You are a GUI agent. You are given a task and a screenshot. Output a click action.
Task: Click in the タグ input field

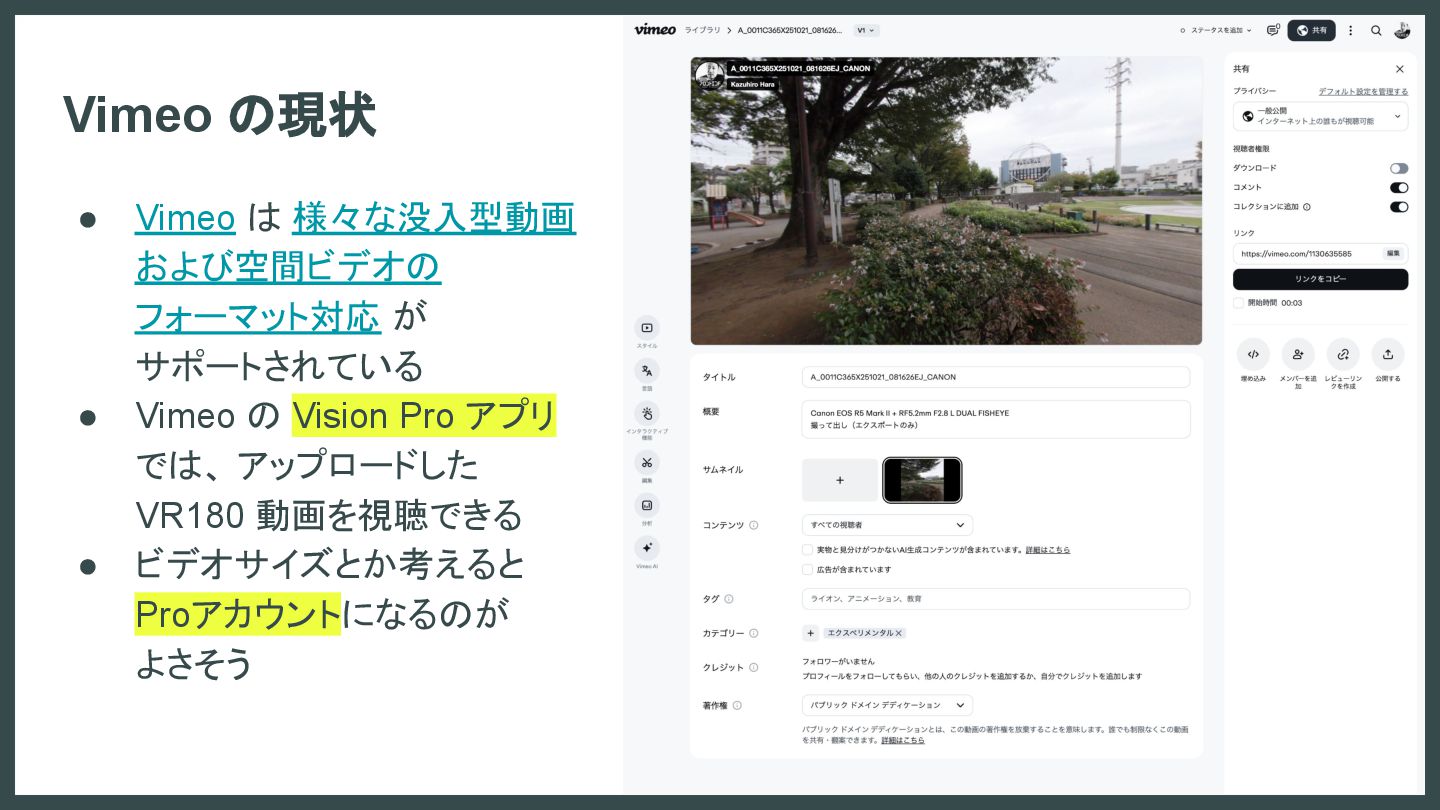996,599
